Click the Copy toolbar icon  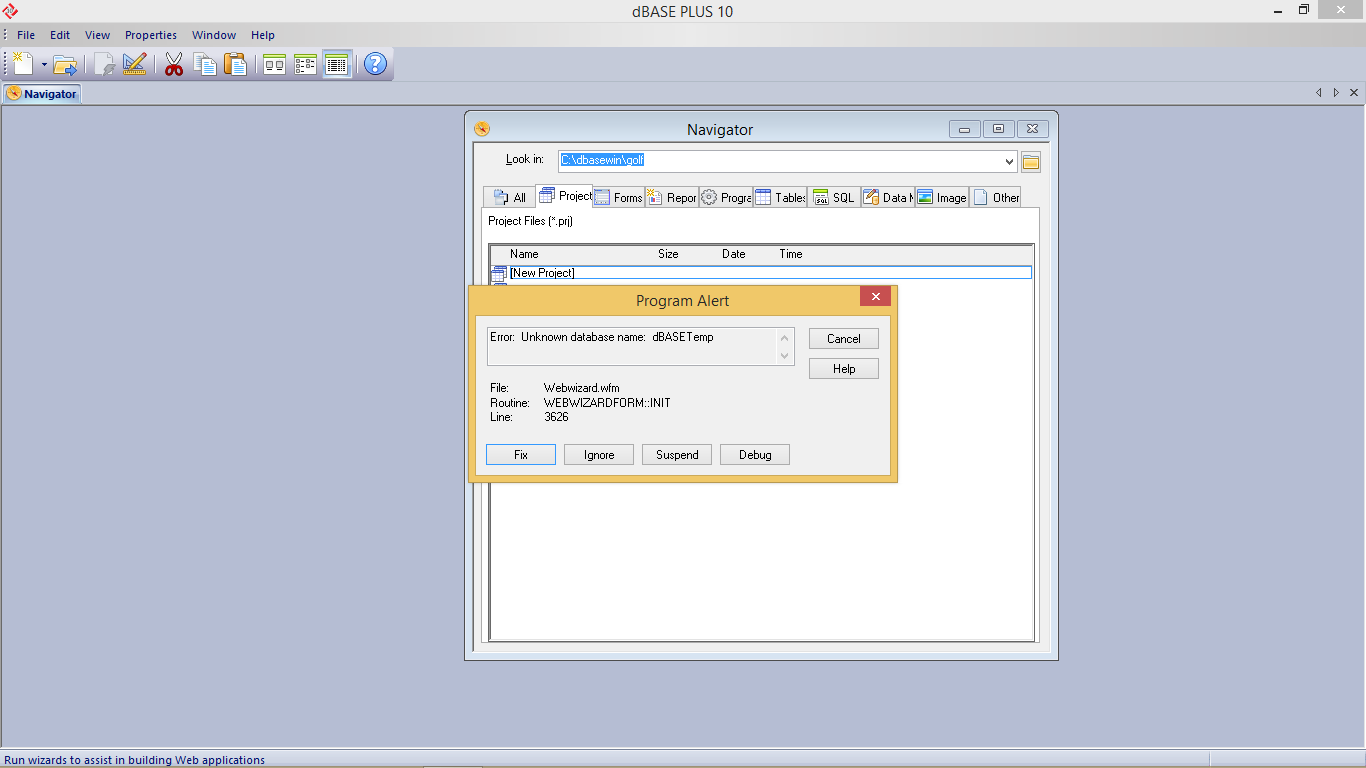click(204, 64)
